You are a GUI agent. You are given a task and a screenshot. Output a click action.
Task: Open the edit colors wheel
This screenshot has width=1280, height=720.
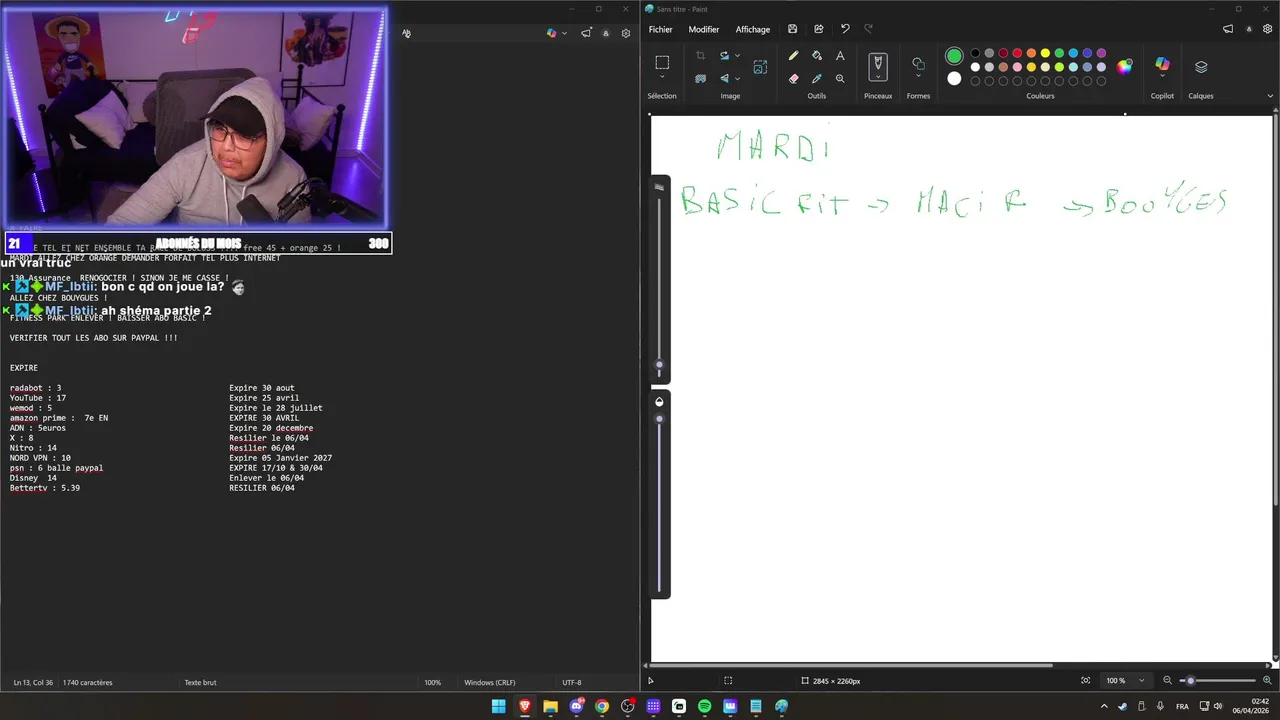tap(1125, 67)
